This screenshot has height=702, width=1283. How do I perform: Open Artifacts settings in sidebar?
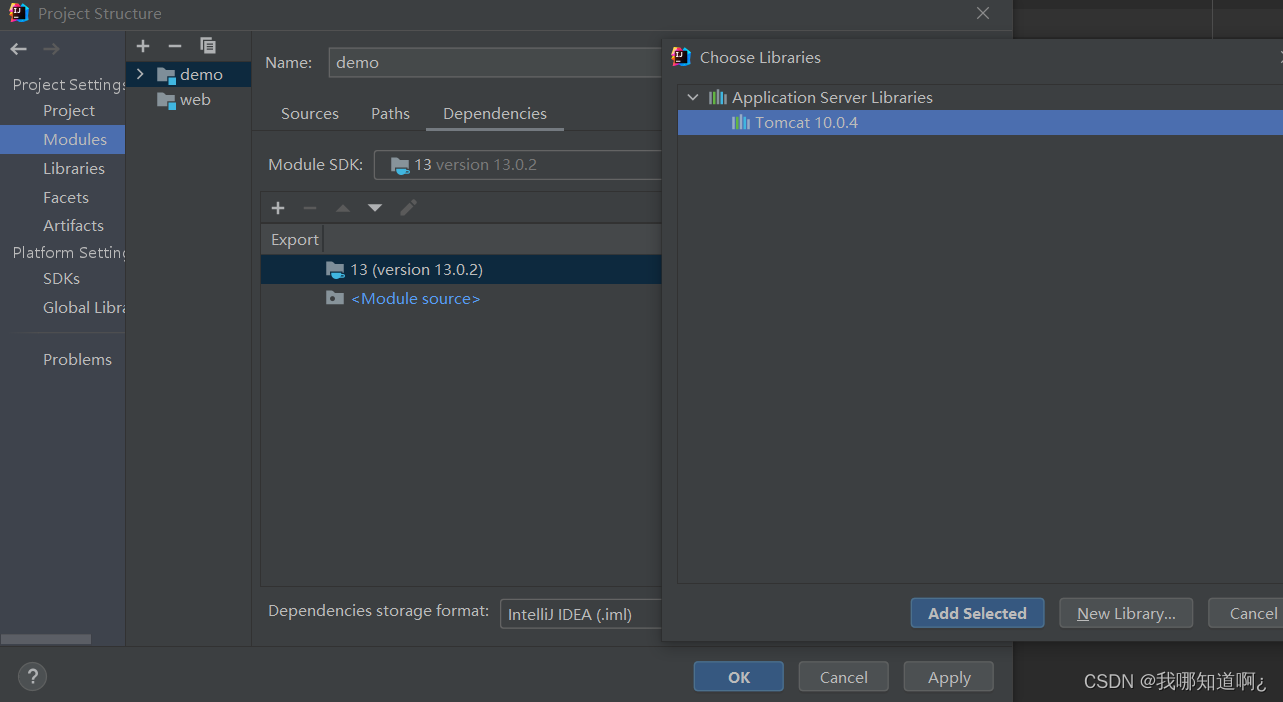[73, 226]
